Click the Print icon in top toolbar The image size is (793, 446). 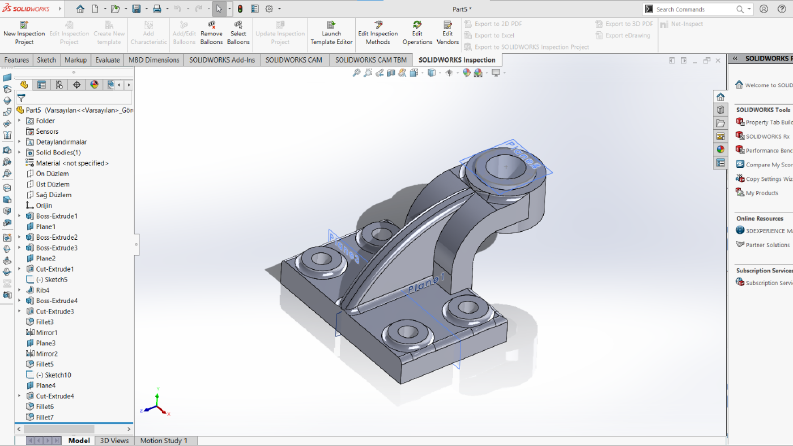[157, 9]
